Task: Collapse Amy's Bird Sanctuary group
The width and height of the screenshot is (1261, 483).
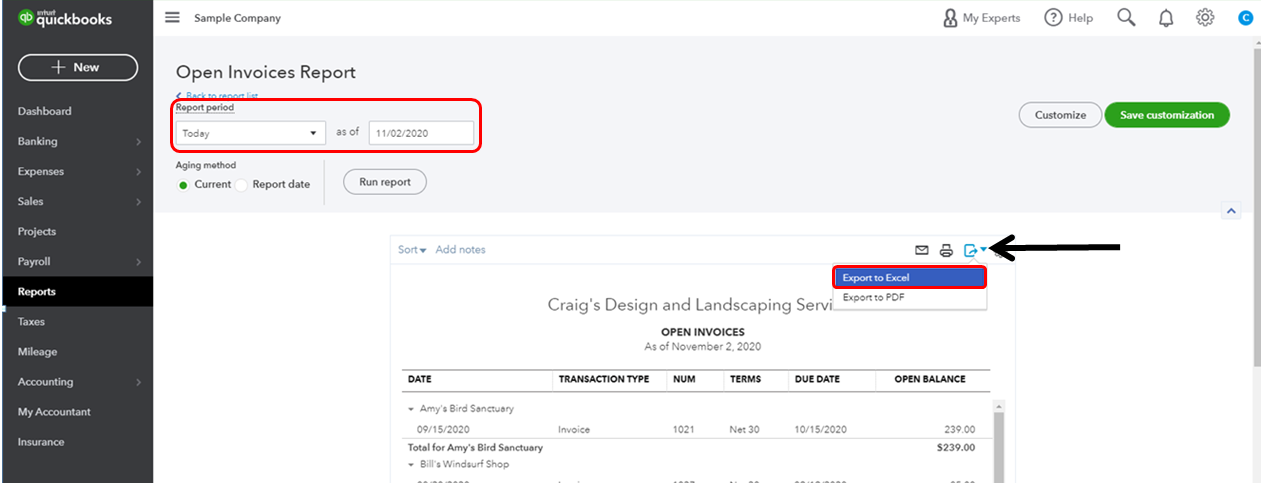Action: [x=411, y=409]
